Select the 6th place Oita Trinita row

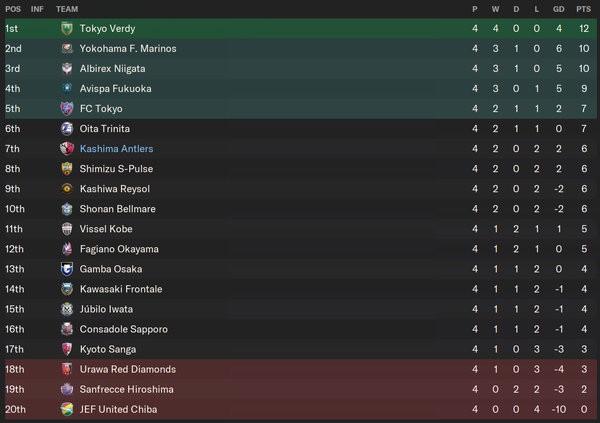click(x=301, y=129)
